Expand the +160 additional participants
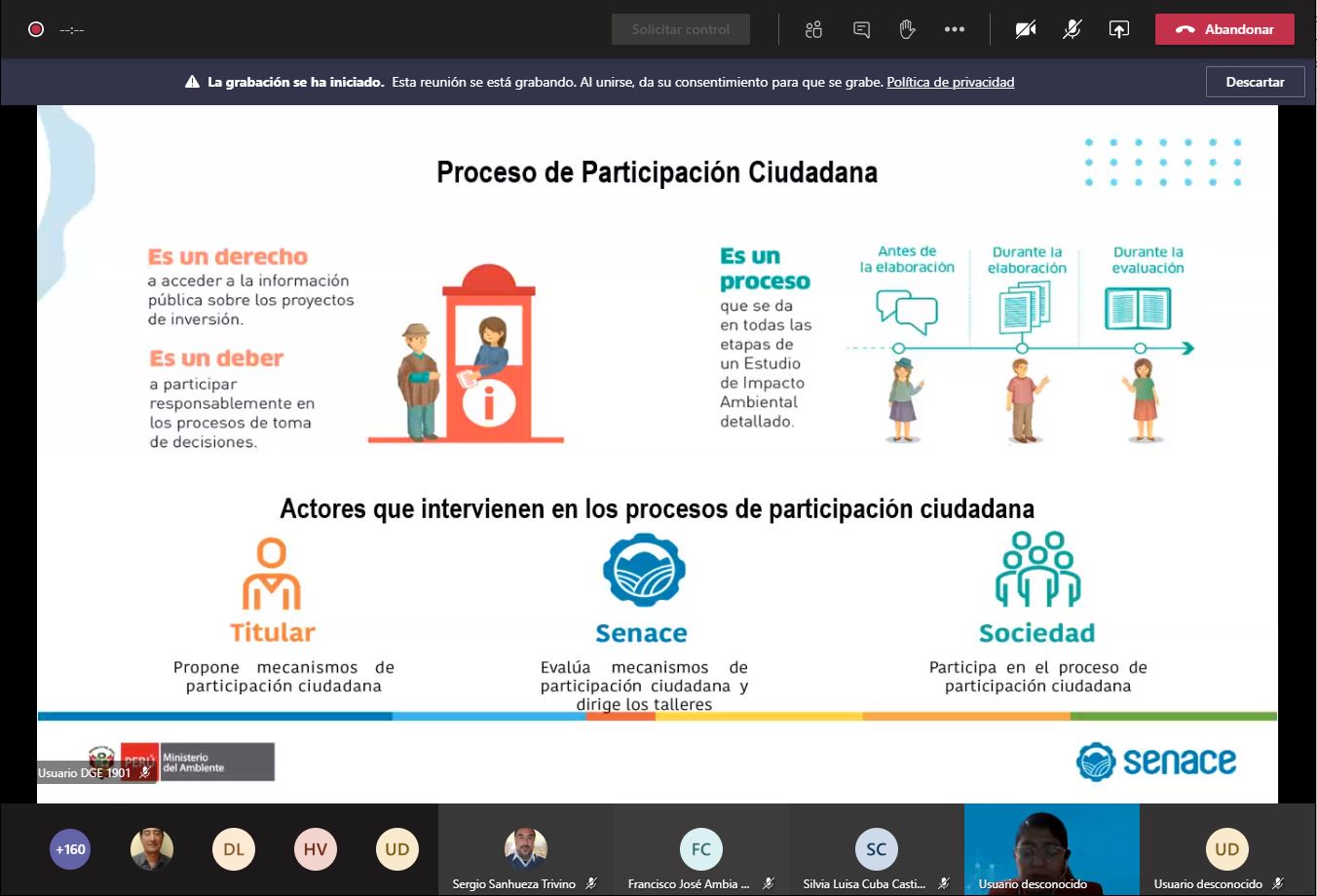1317x896 pixels. 70,849
